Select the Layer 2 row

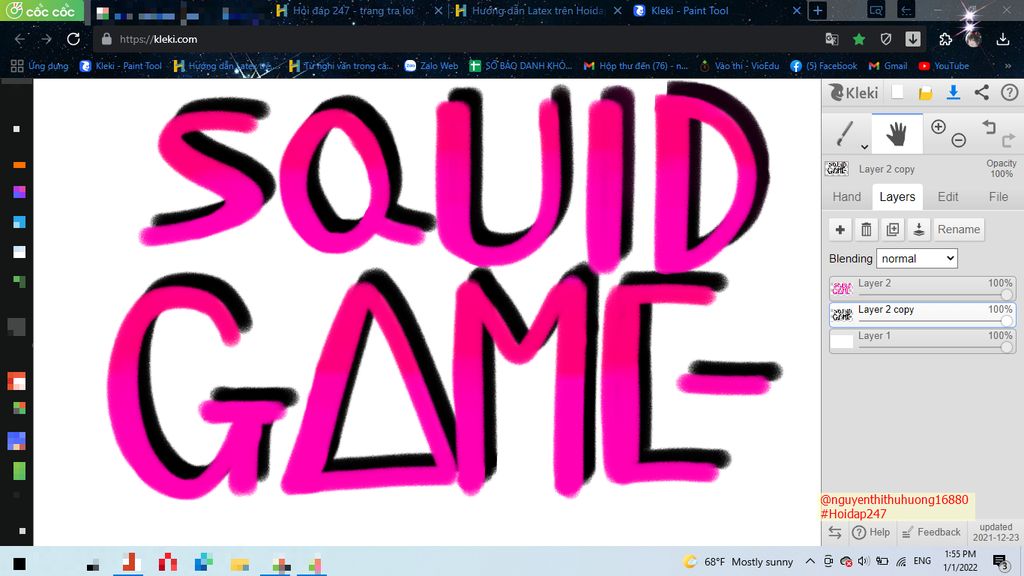point(922,288)
